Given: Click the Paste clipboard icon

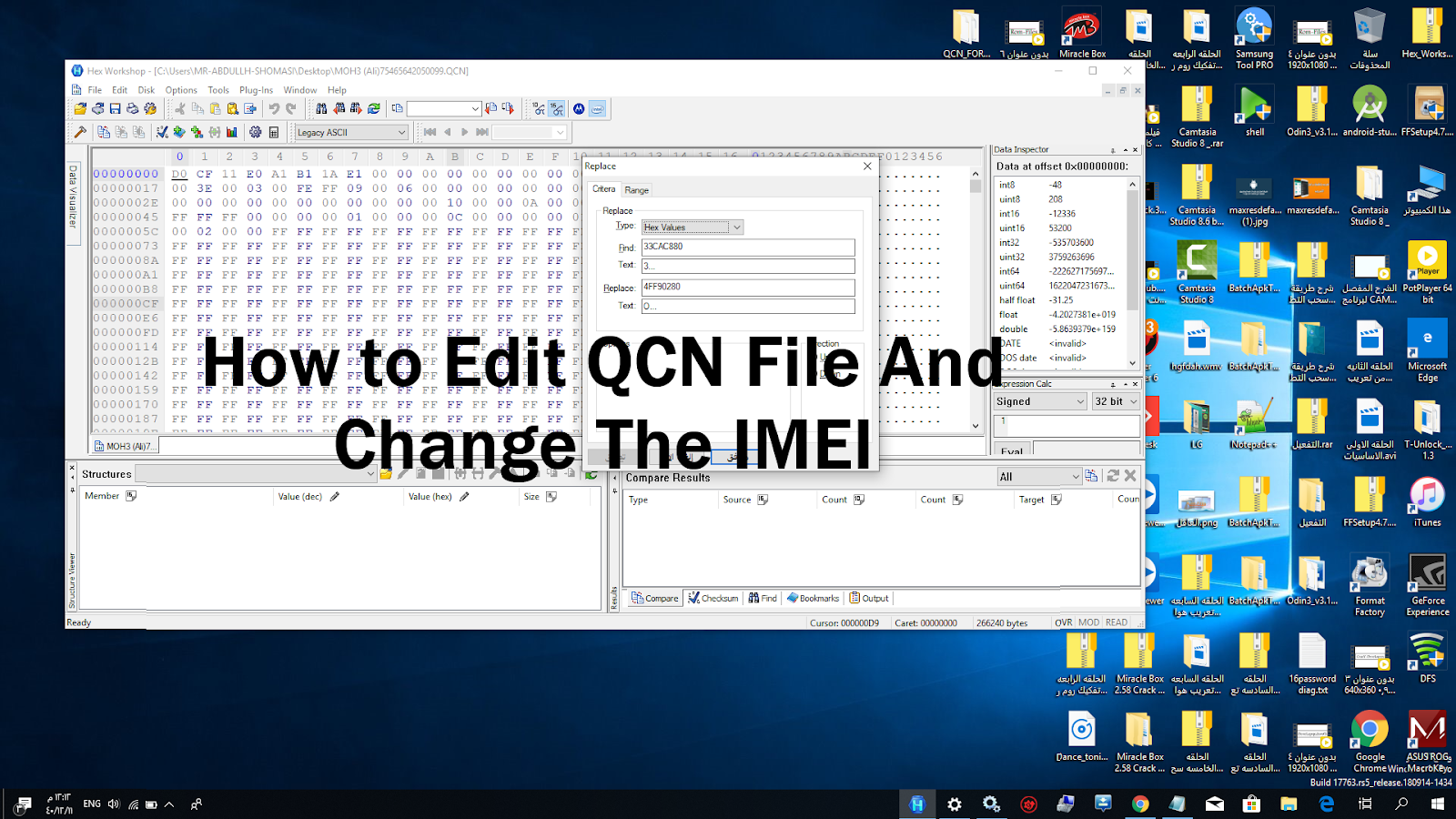Looking at the screenshot, I should (x=215, y=107).
